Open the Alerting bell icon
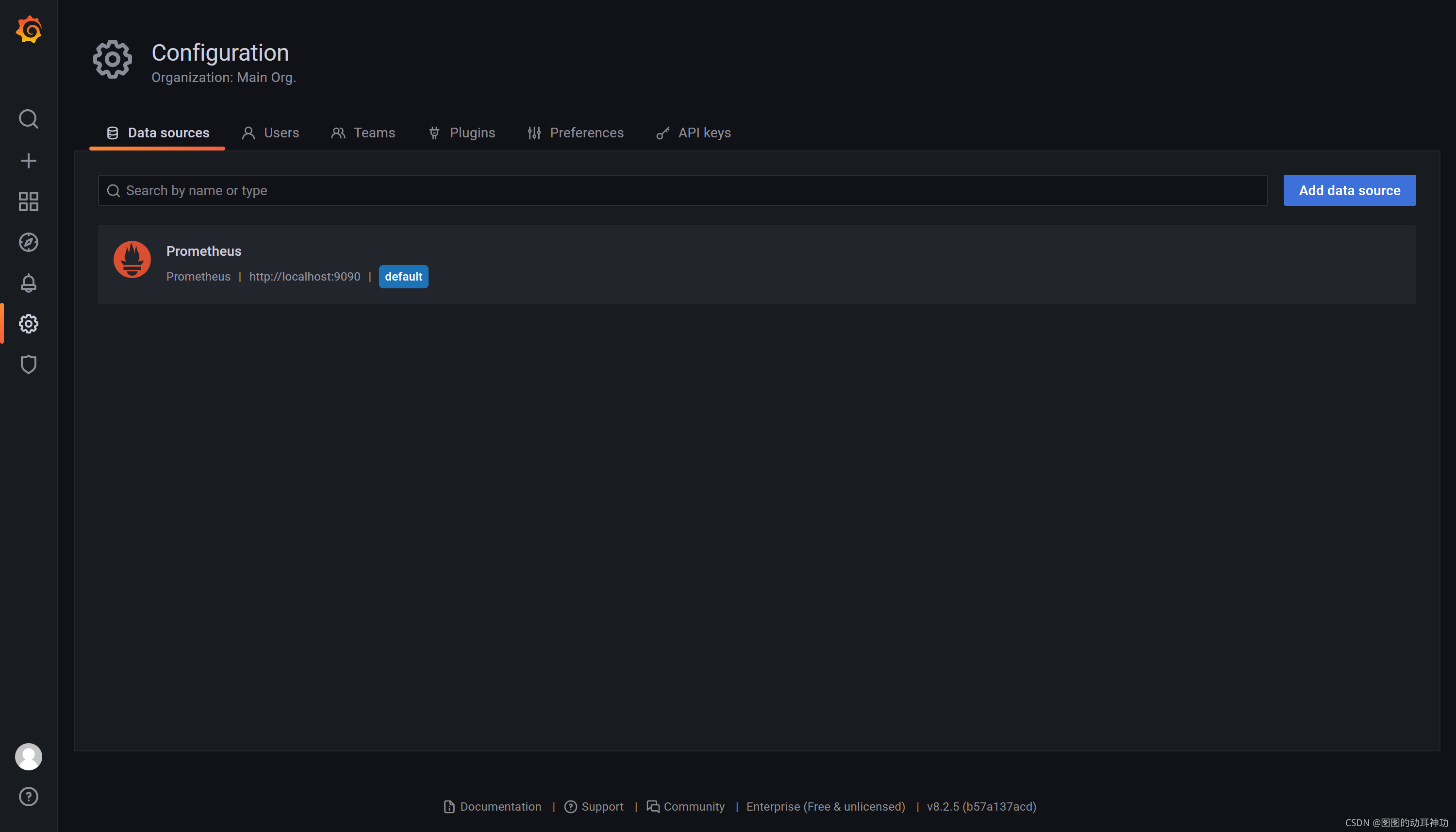 point(29,283)
